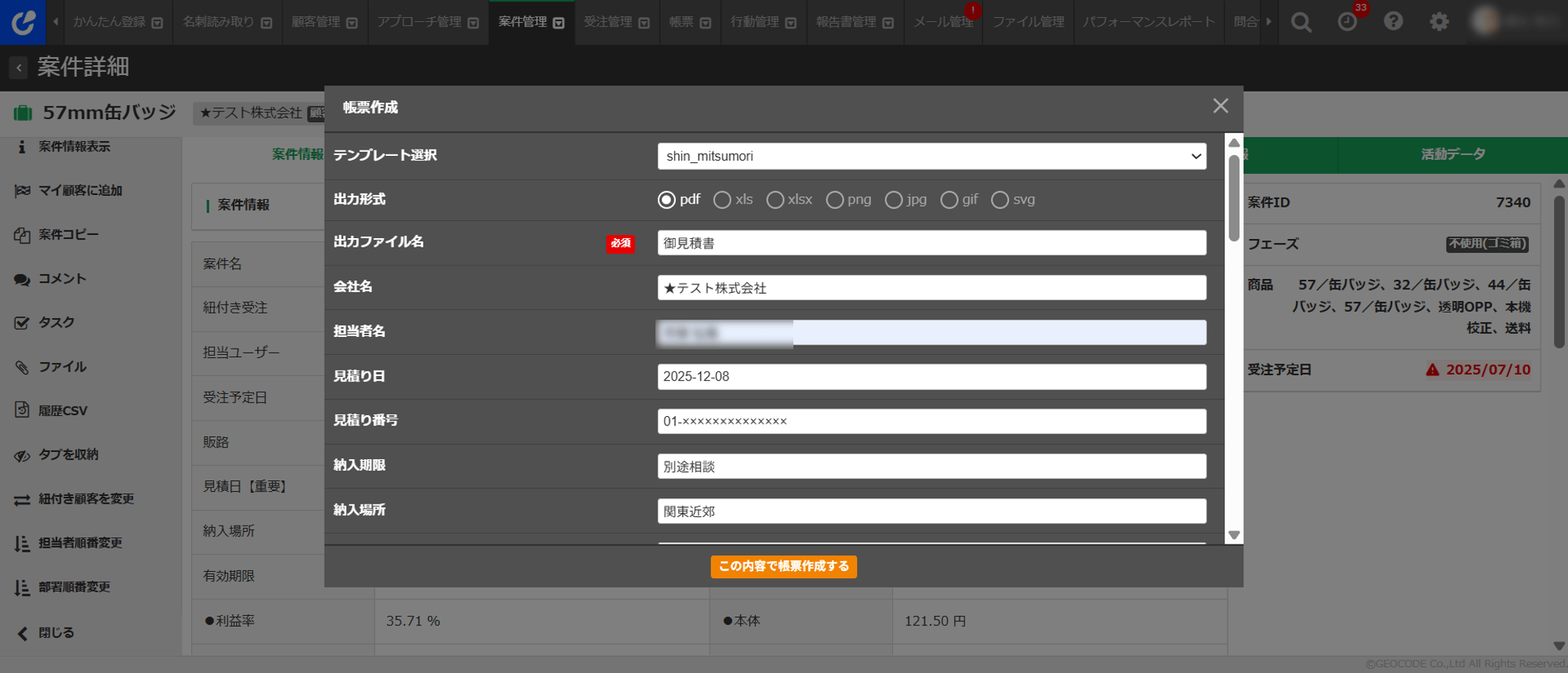This screenshot has width=1568, height=673.
Task: Click the この内容で帳票作成する button
Action: click(783, 566)
